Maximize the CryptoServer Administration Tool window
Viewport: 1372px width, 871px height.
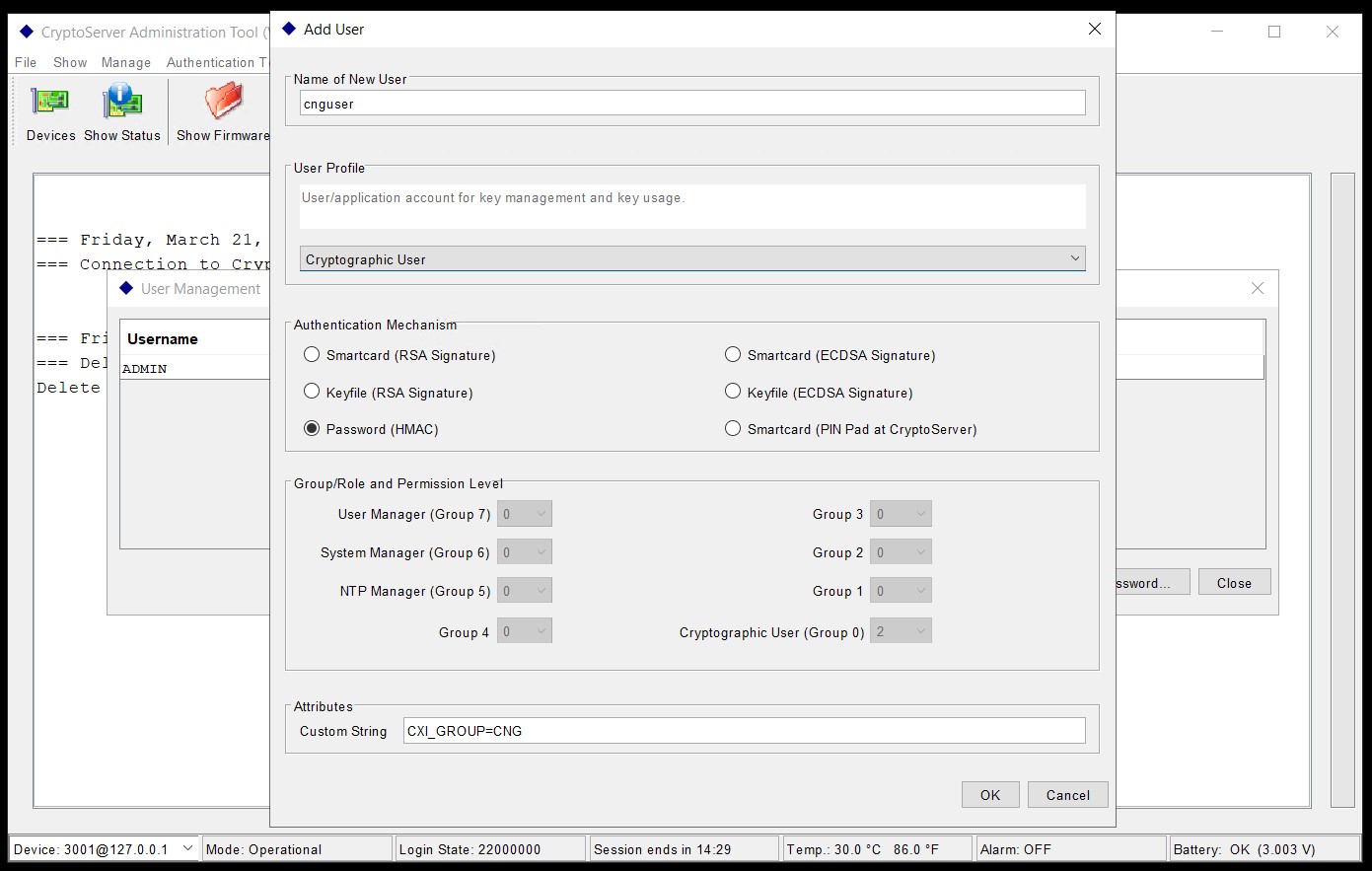1274,32
